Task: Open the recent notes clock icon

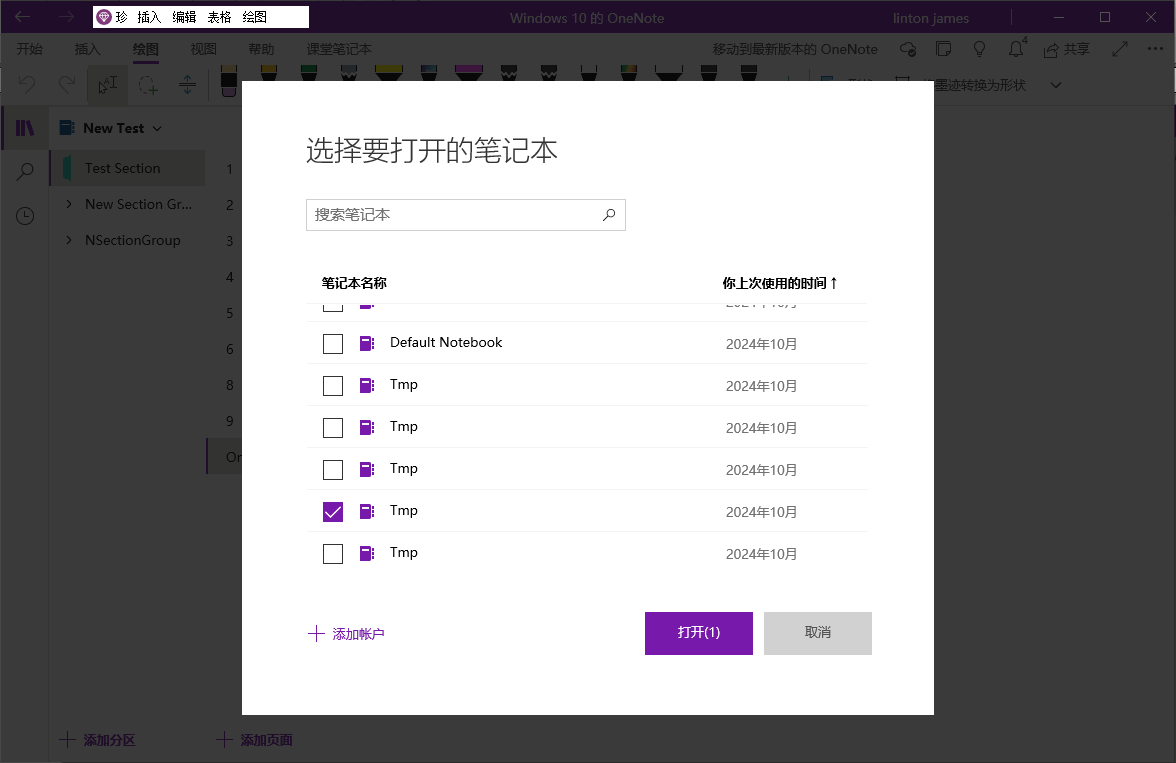Action: pyautogui.click(x=25, y=216)
